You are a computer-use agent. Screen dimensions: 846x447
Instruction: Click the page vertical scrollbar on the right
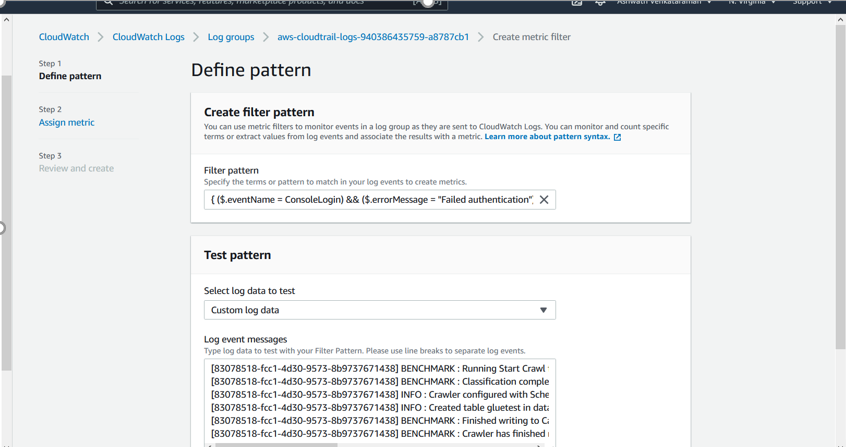coord(840,200)
